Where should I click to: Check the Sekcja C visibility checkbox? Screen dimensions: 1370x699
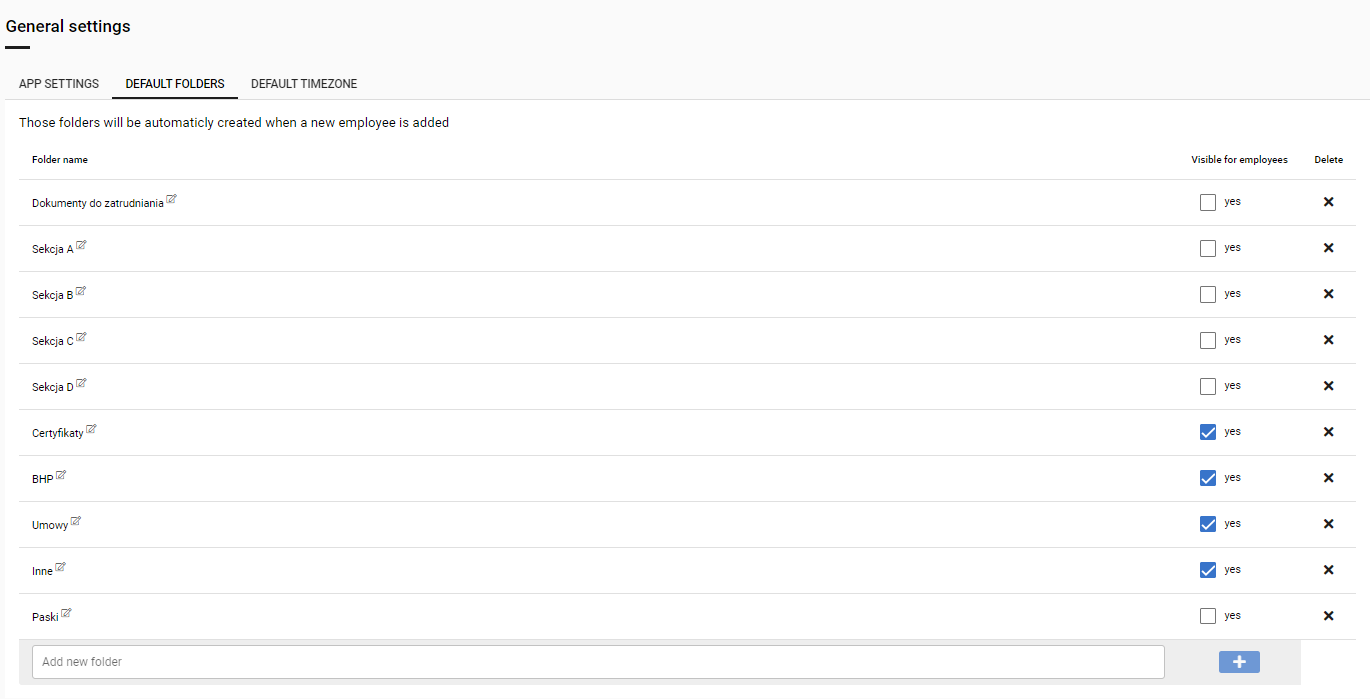(1208, 340)
